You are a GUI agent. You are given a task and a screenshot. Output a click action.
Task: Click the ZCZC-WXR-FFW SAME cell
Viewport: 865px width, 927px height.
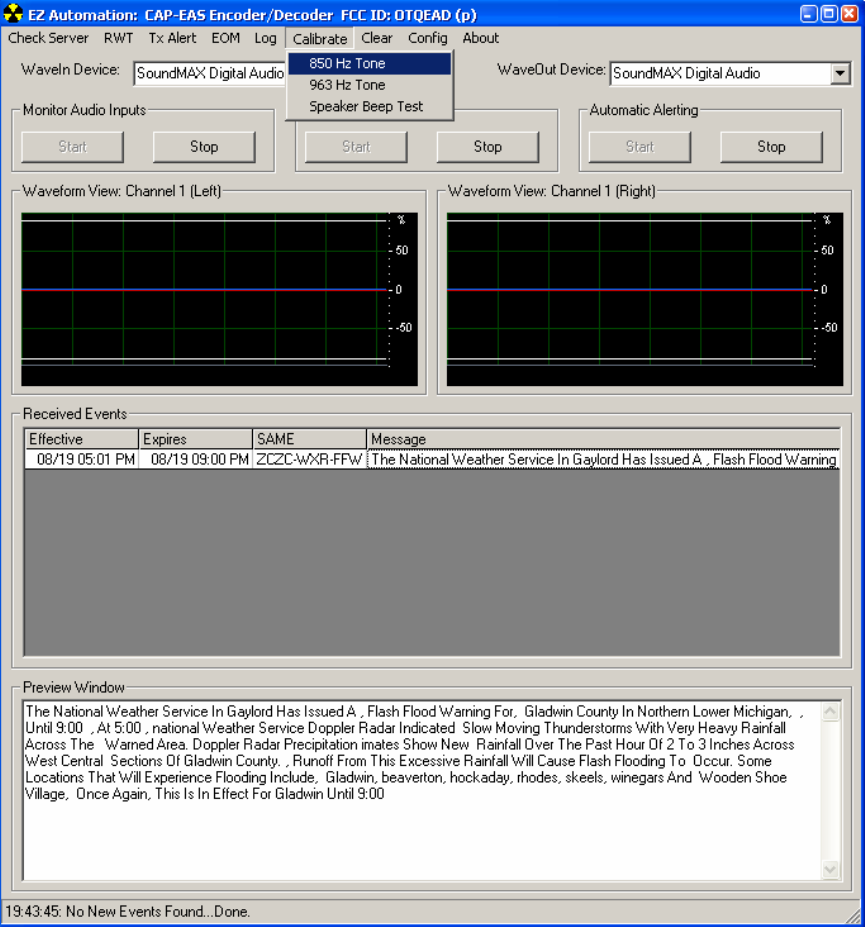(x=310, y=459)
